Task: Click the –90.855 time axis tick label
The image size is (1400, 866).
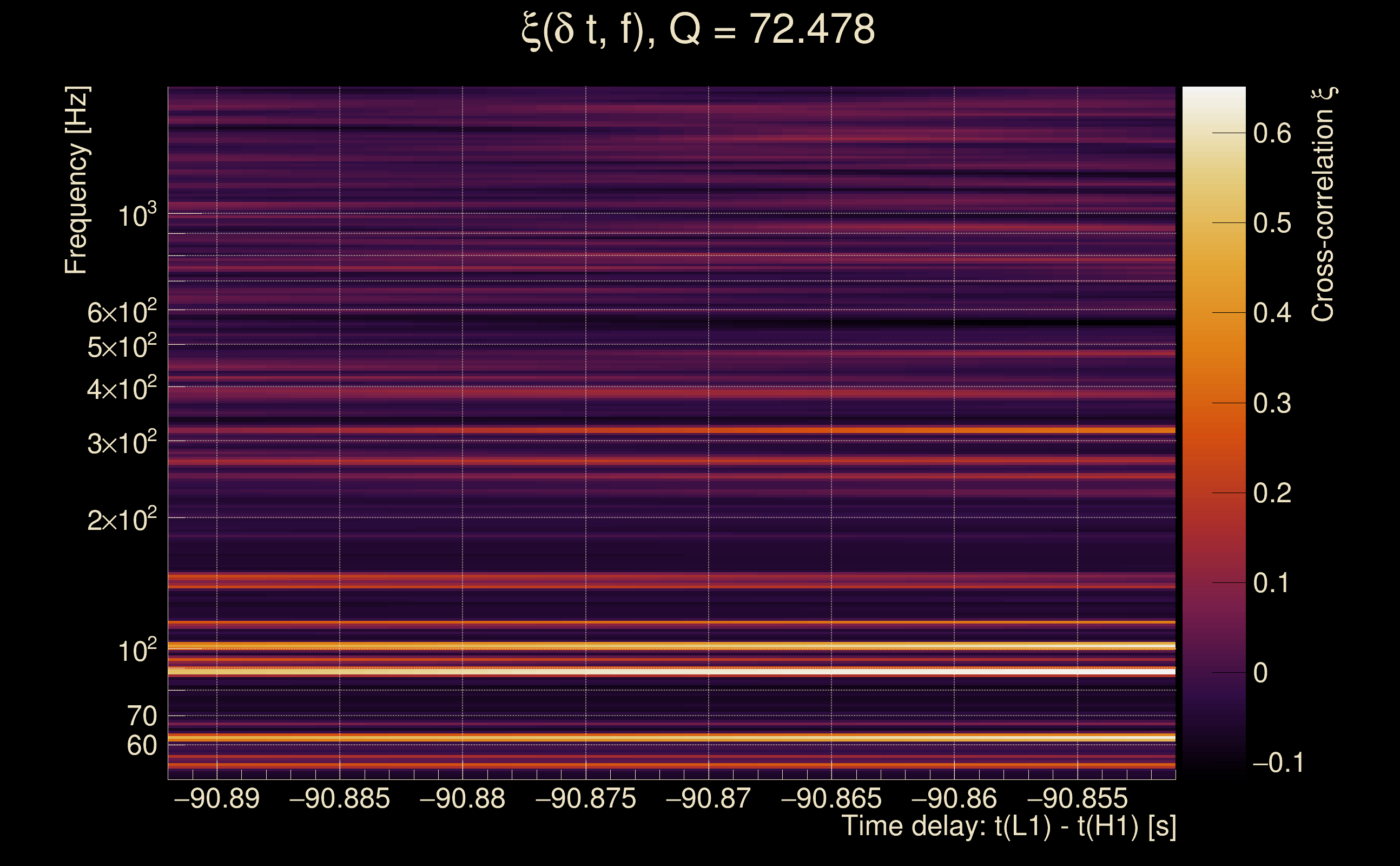Action: (x=1077, y=798)
